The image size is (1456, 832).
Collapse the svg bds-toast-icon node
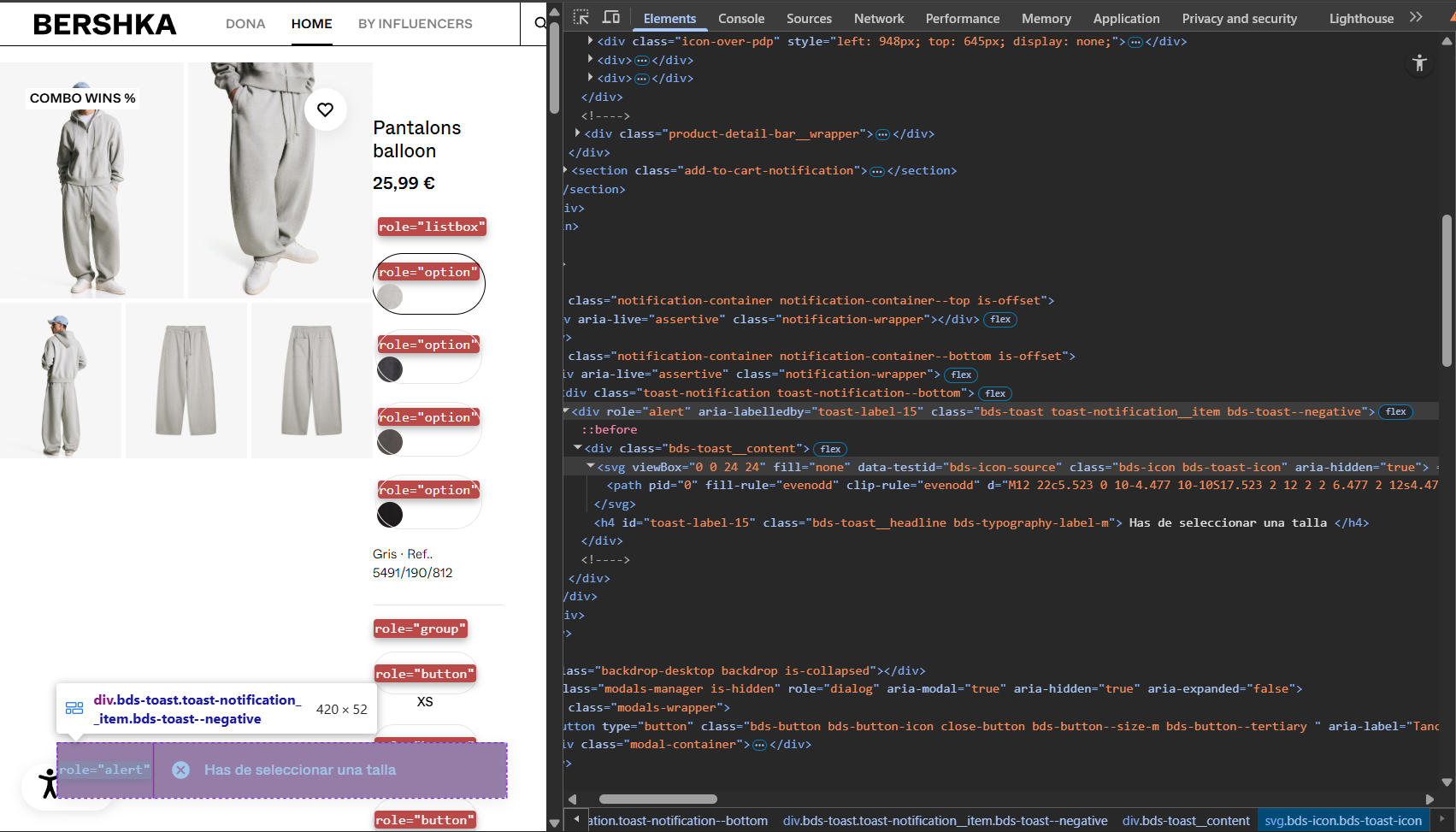point(590,467)
